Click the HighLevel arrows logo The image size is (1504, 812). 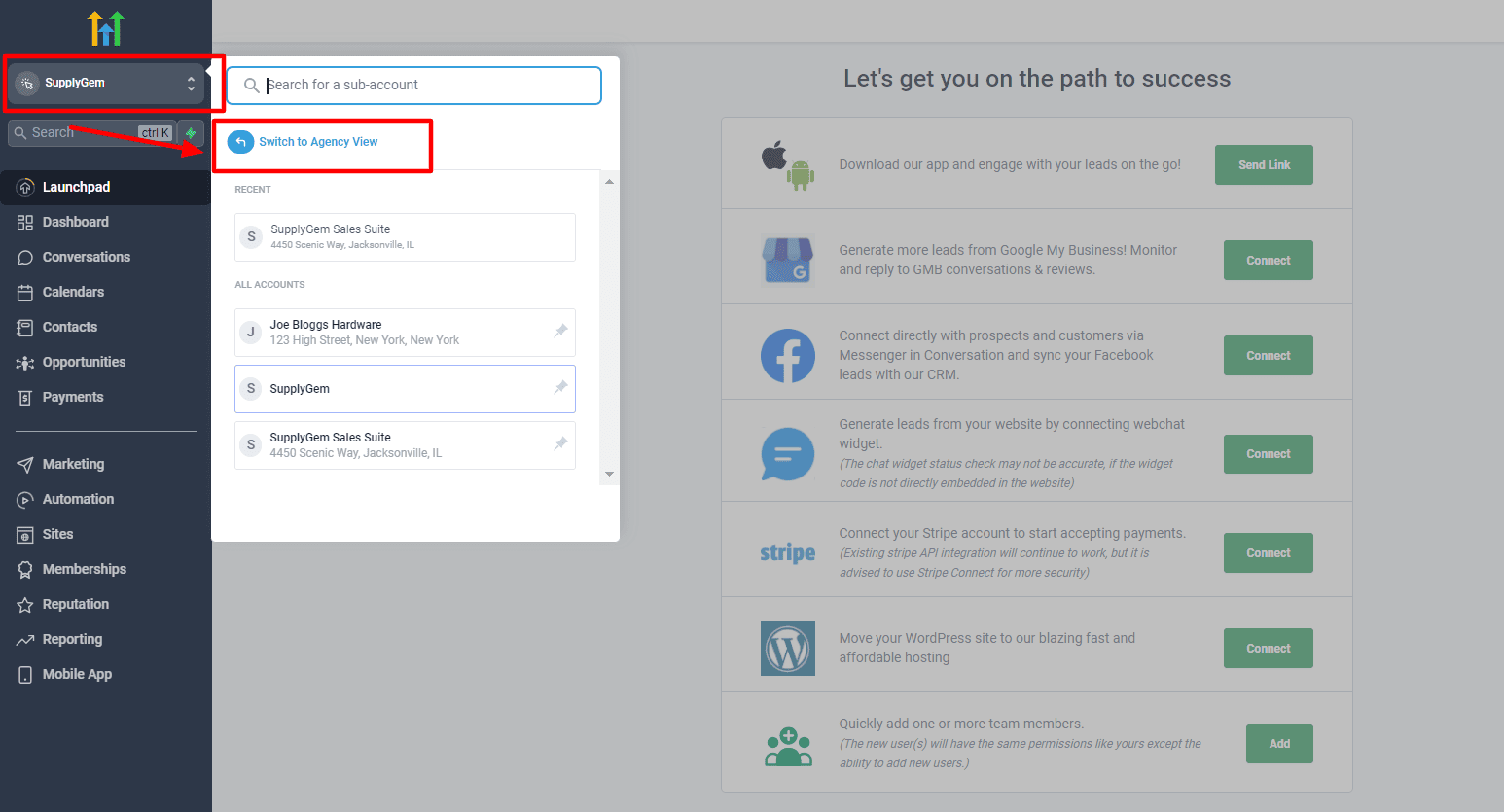[106, 28]
